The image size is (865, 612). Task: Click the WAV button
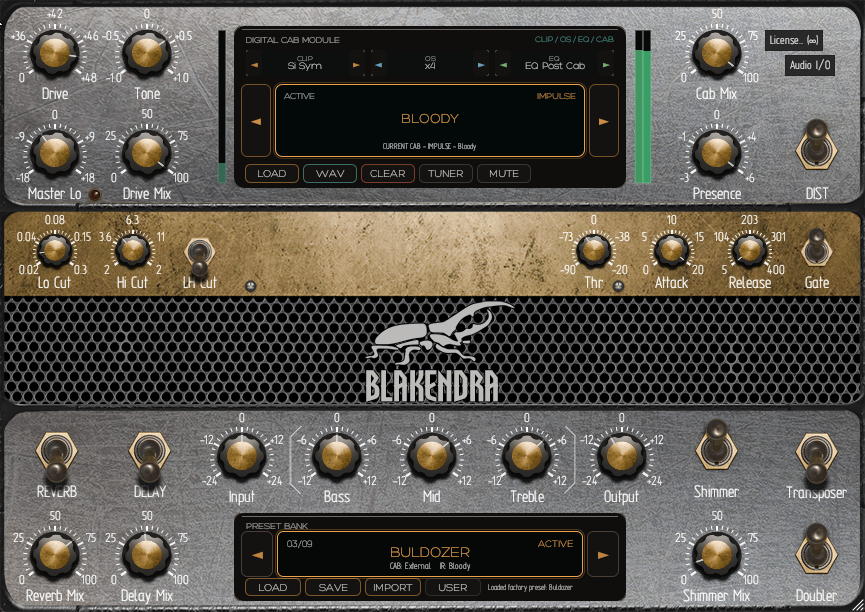click(x=330, y=173)
